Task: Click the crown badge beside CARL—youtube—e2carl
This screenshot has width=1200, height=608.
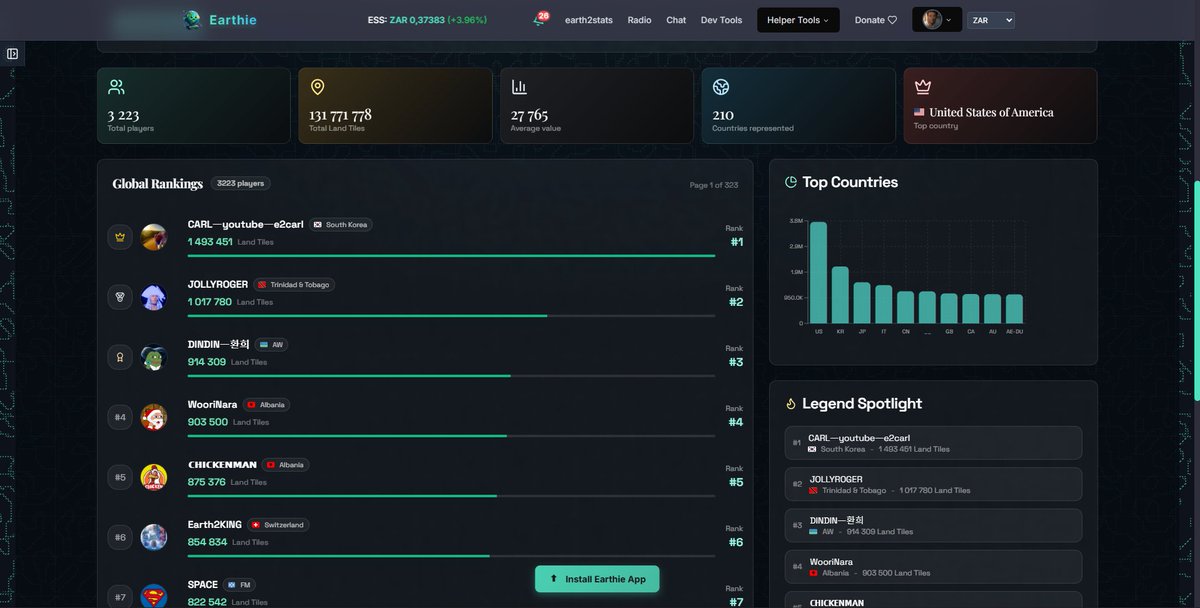Action: (x=120, y=237)
